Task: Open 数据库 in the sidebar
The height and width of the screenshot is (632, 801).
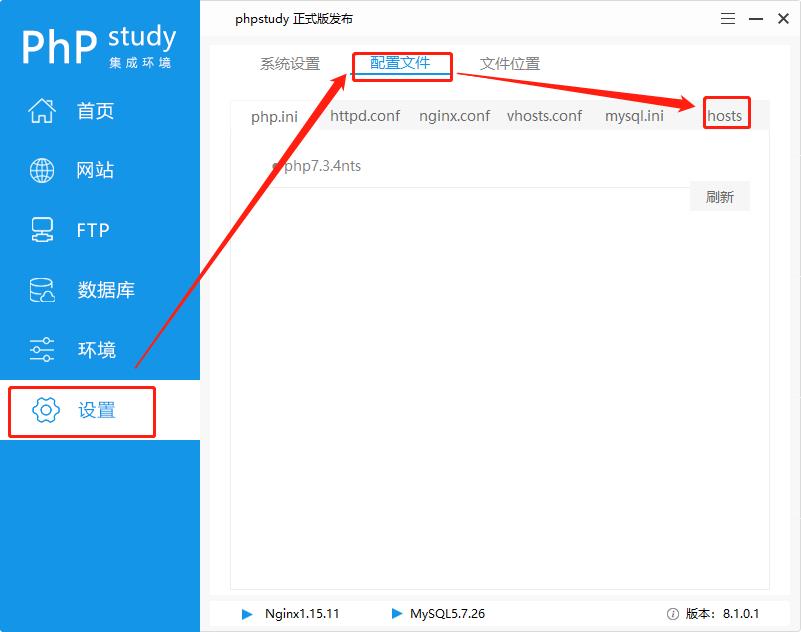Action: pyautogui.click(x=106, y=290)
